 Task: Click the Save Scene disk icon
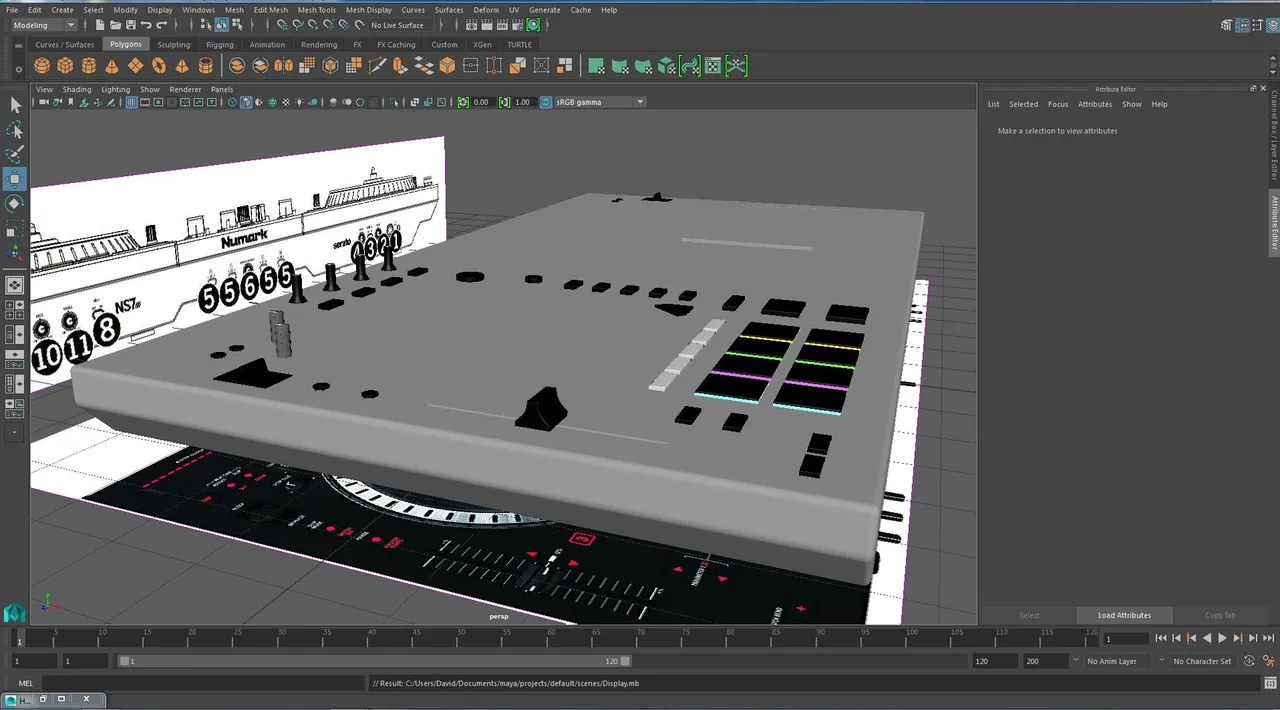131,25
